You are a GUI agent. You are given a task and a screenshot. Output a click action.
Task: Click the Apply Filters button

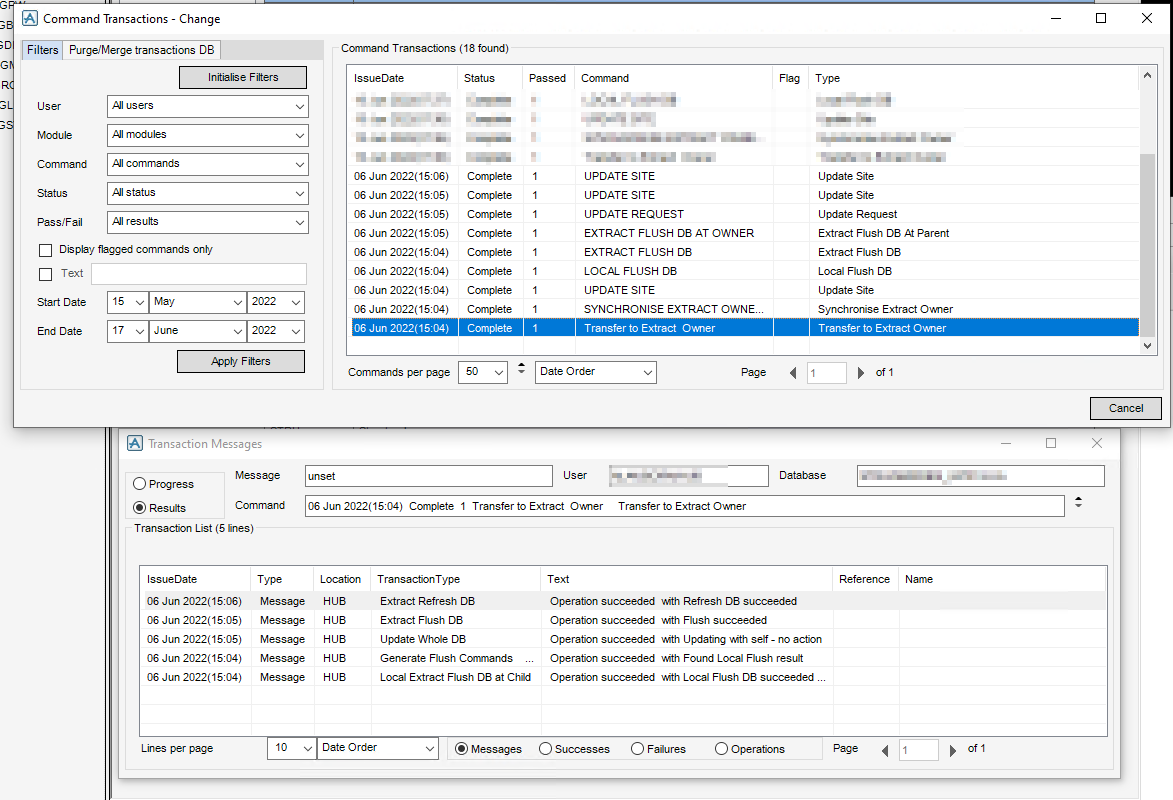pos(241,361)
